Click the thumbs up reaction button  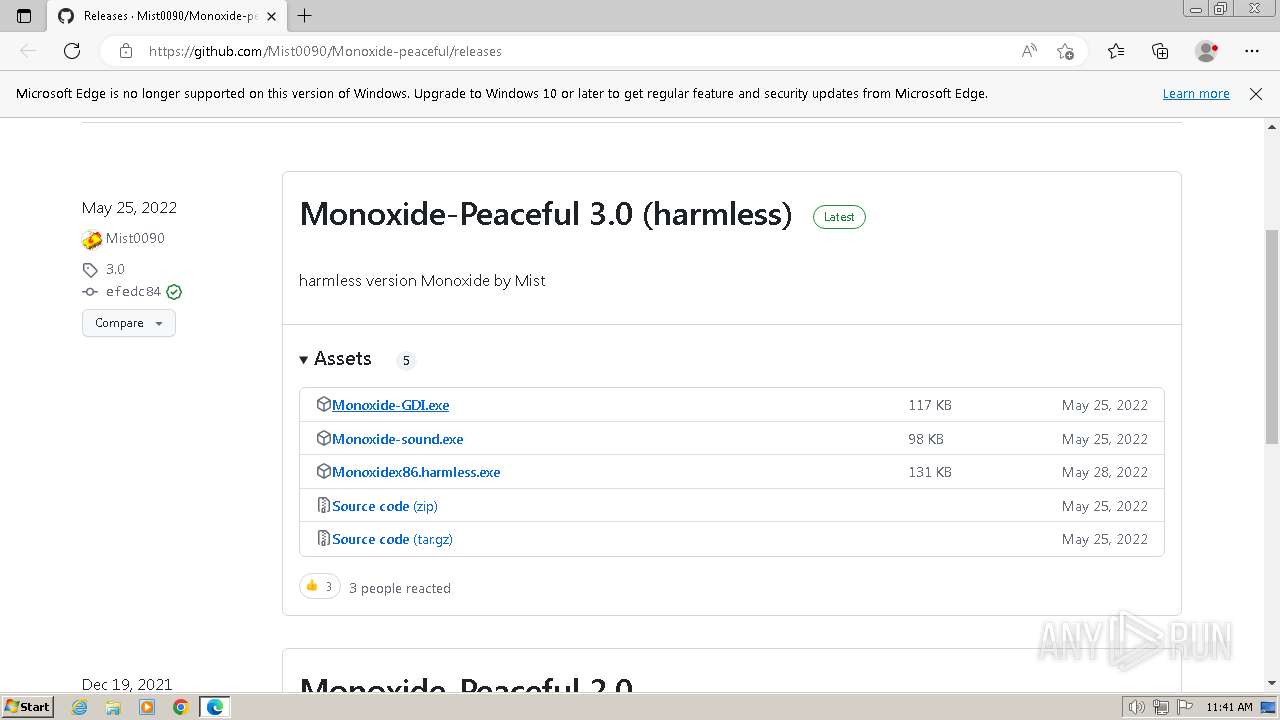(x=320, y=587)
